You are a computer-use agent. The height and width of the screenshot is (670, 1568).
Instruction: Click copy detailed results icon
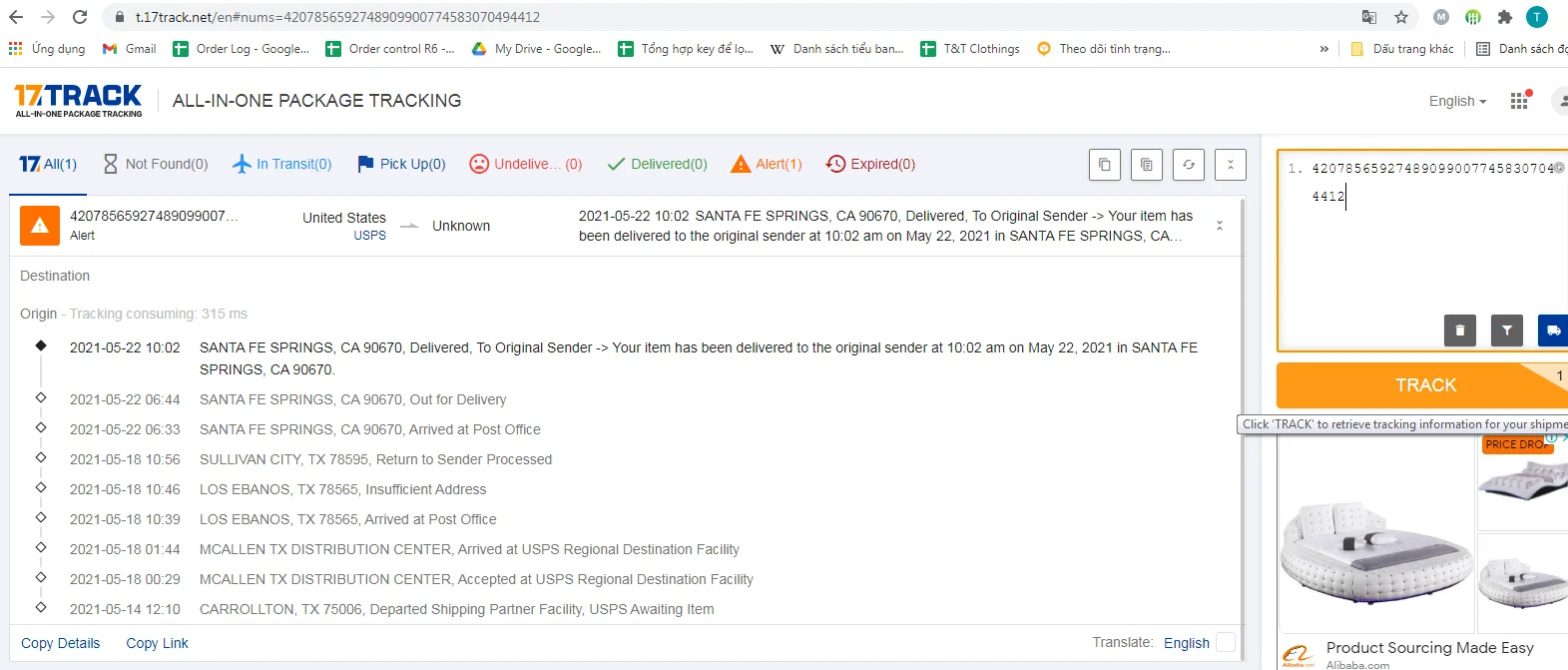pos(1147,165)
